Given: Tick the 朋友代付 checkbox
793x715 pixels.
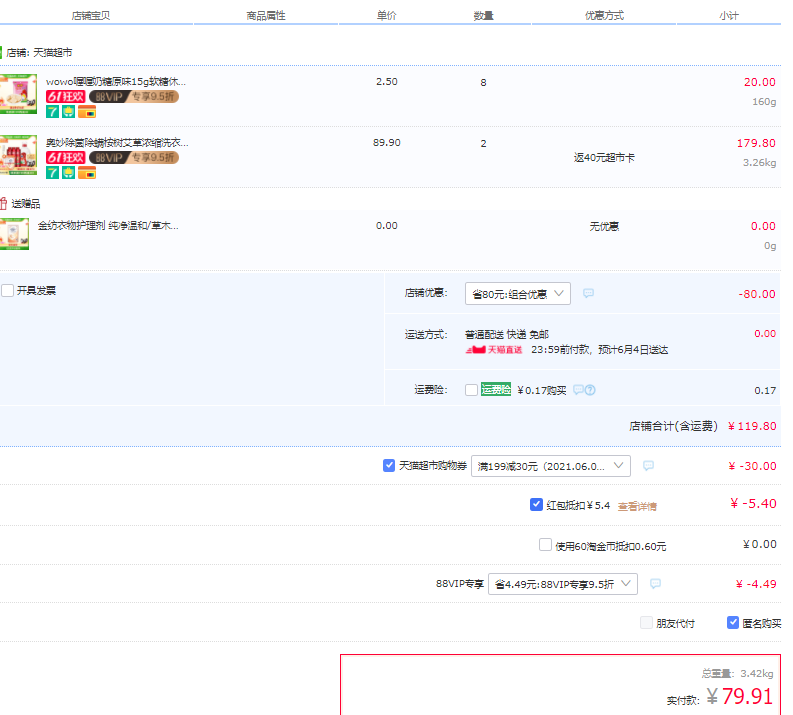Looking at the screenshot, I should (x=646, y=622).
